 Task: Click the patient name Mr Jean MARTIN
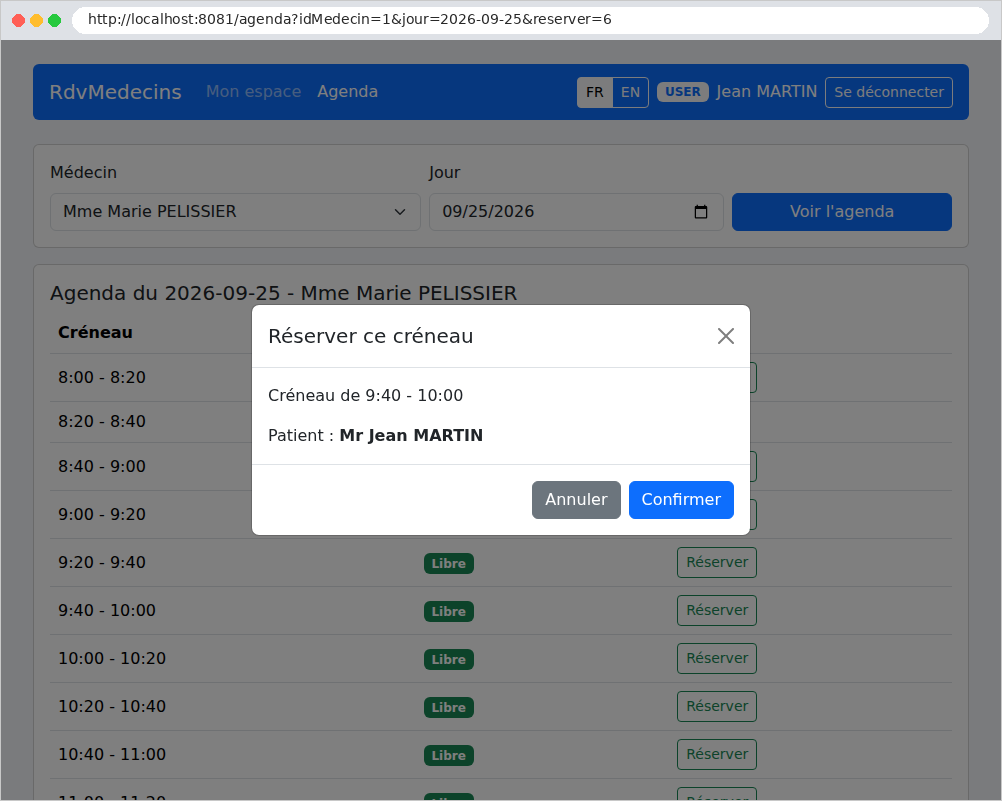tap(412, 435)
